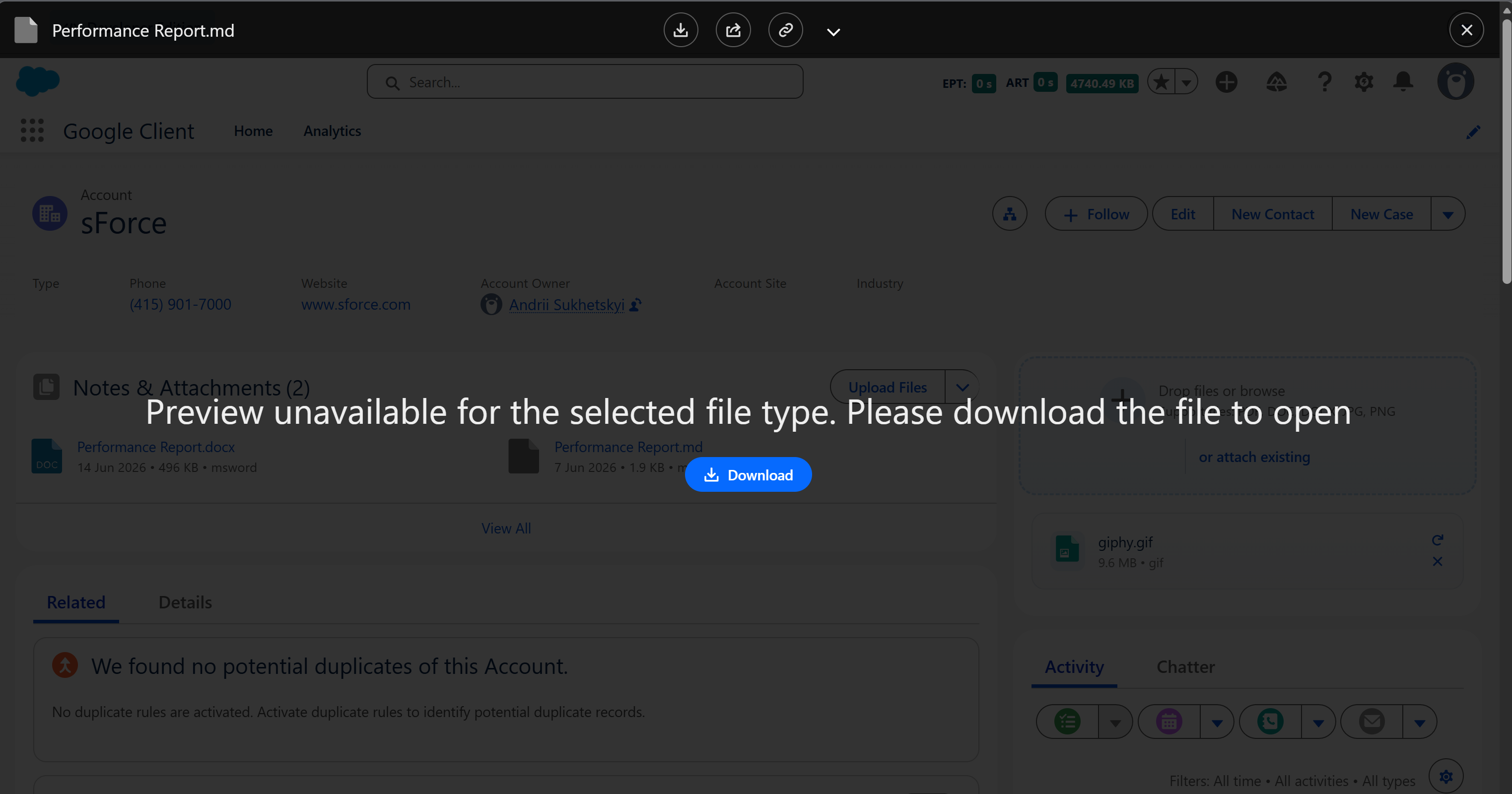Open the Trailhead guidance icon
1512x794 pixels.
point(1276,81)
